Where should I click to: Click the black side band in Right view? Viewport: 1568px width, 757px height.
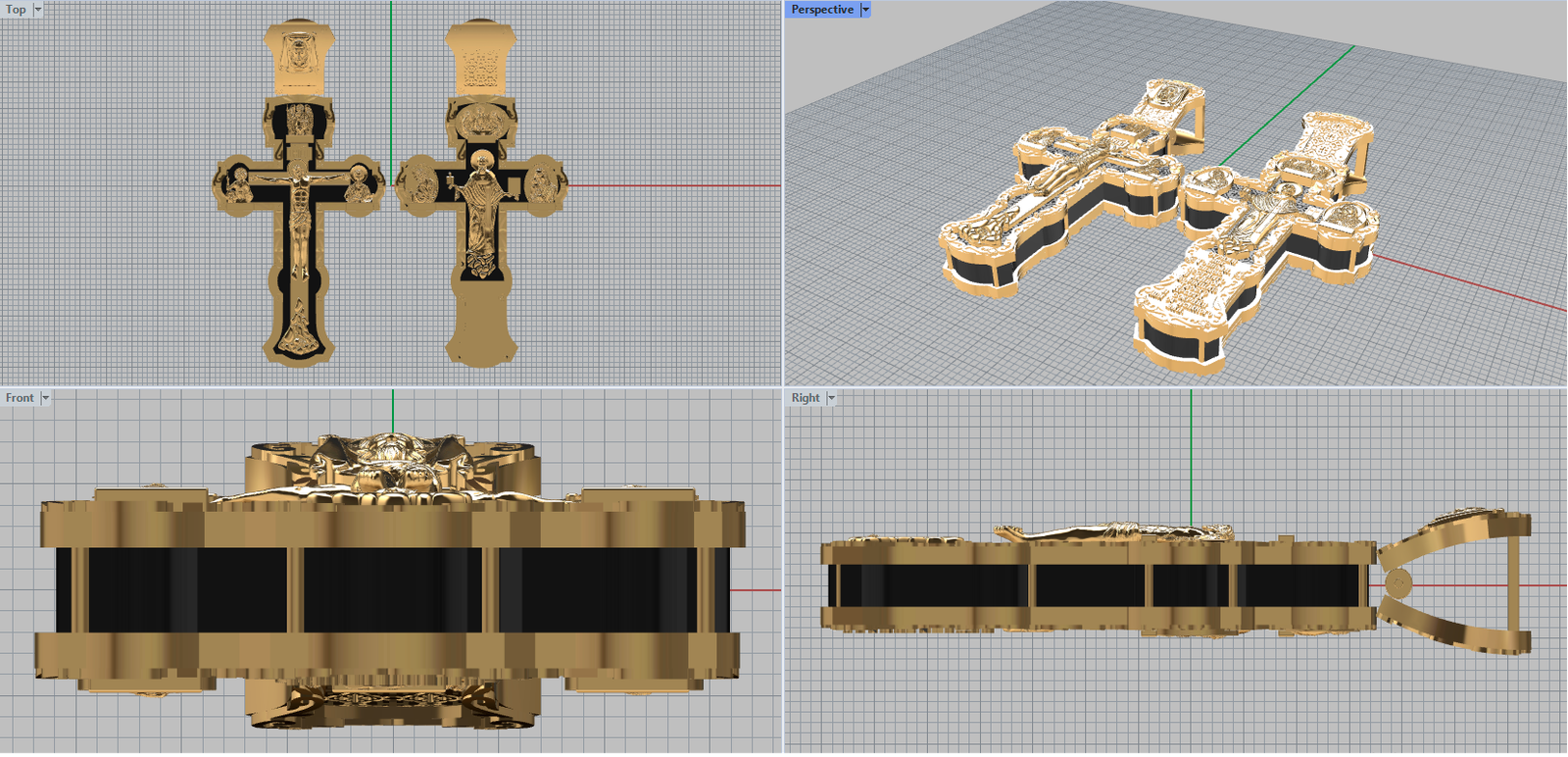[1088, 586]
